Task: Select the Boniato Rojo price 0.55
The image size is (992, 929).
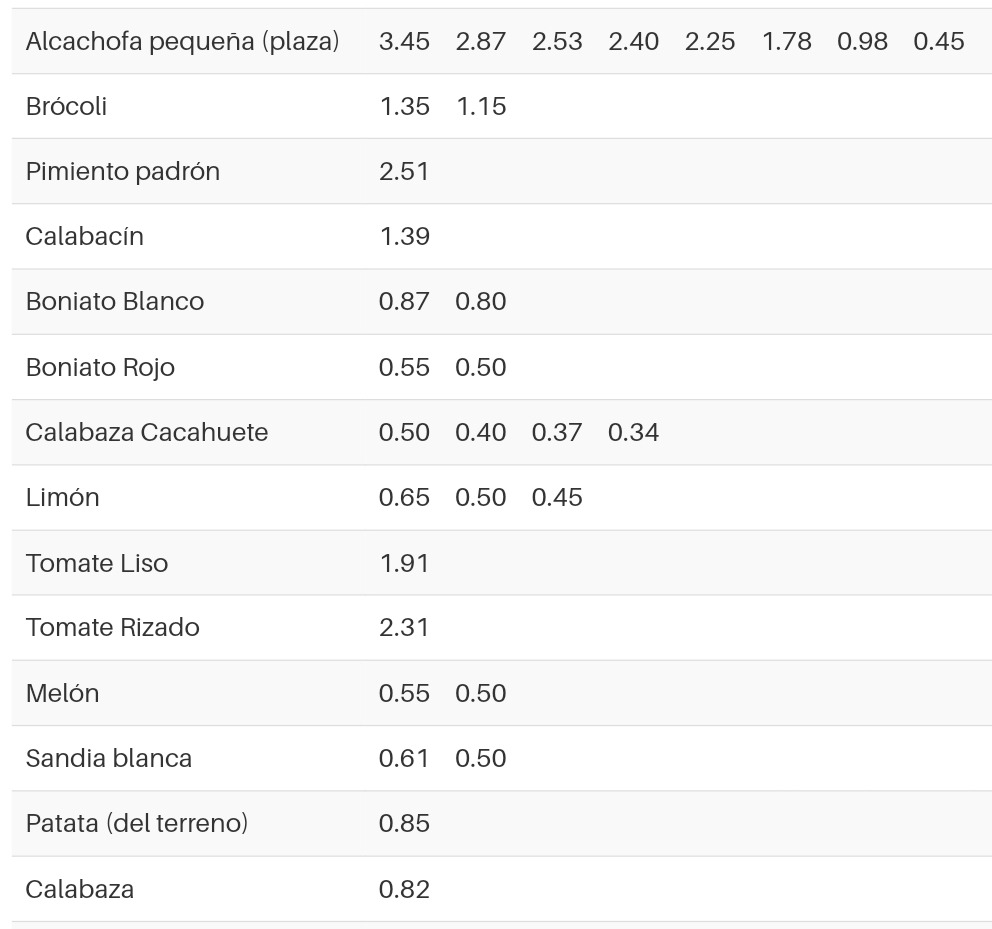Action: click(x=404, y=368)
